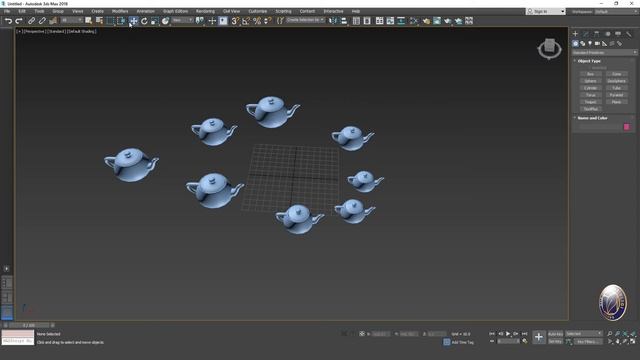Viewport: 640px width, 360px height.
Task: Open the key filter Selected dropdown
Action: click(x=584, y=334)
